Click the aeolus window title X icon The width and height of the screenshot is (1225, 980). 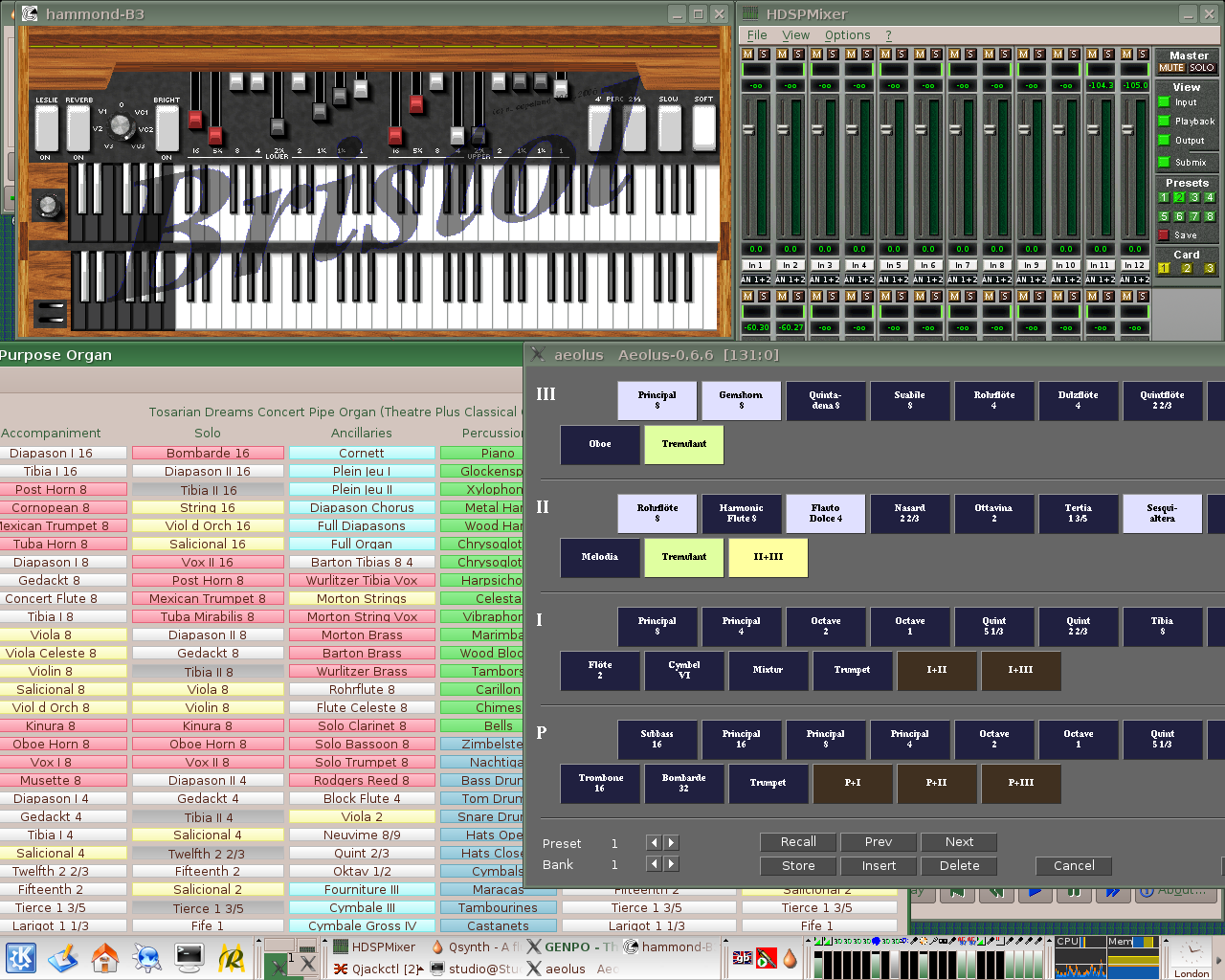coord(538,354)
